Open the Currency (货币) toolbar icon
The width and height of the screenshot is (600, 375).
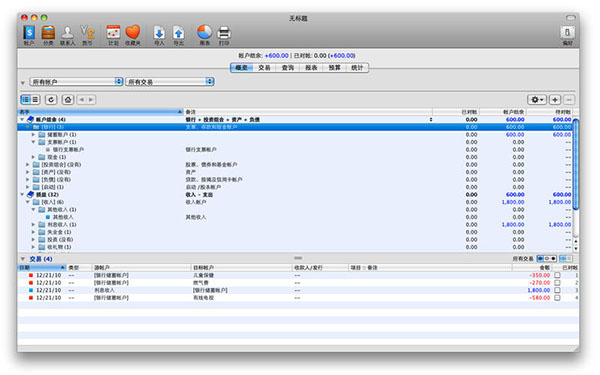tap(88, 33)
